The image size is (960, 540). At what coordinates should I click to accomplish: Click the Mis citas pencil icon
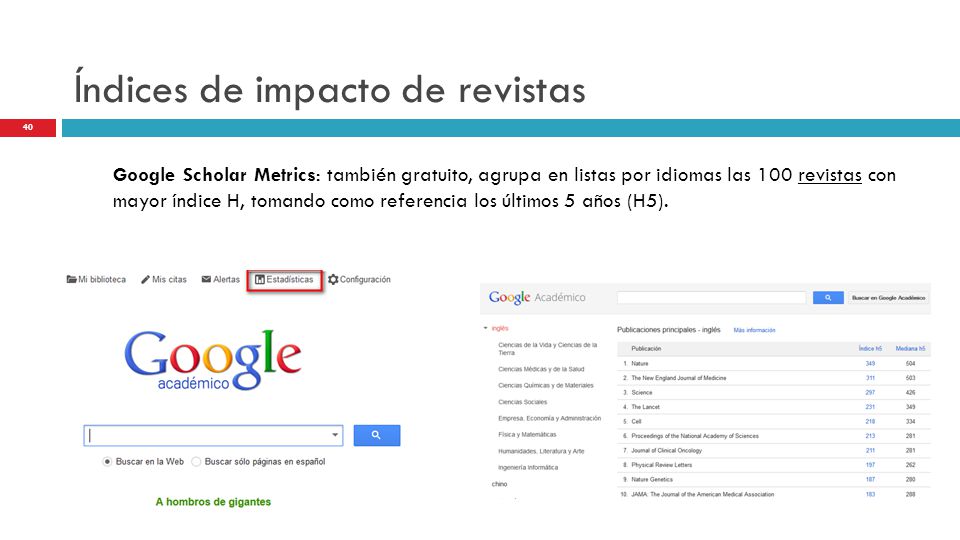click(145, 280)
